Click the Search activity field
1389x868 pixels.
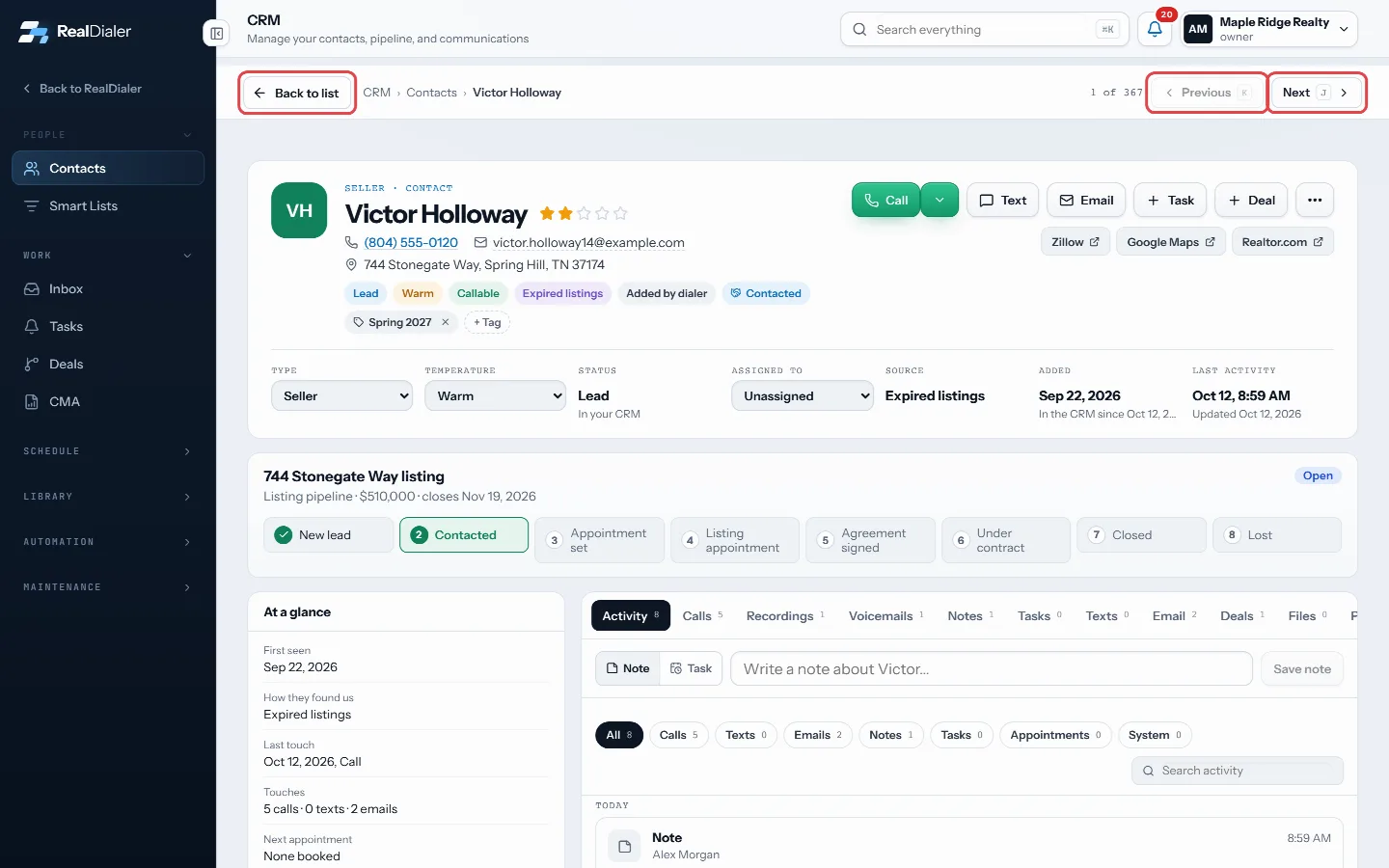1238,771
